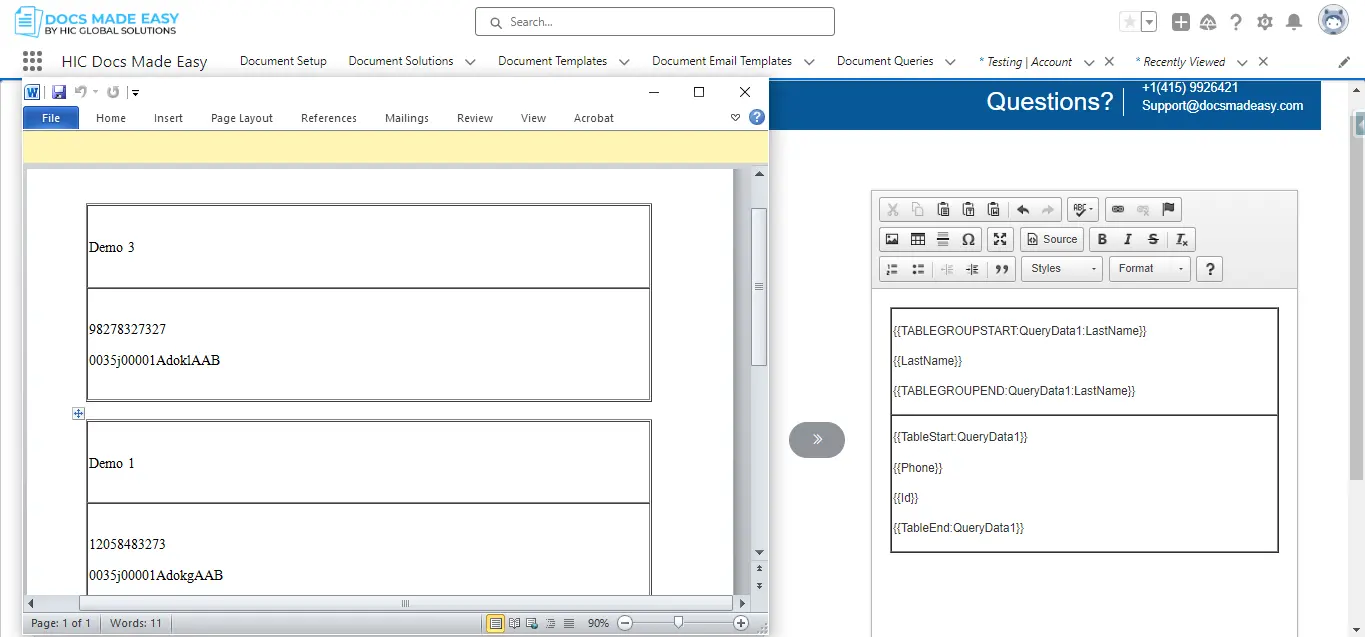The height and width of the screenshot is (637, 1365).
Task: Insert a table using the editor's table icon
Action: click(918, 240)
